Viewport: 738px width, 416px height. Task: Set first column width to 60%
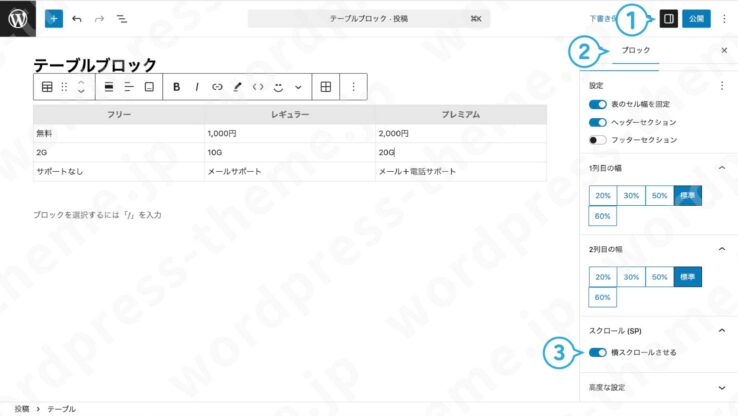tap(602, 216)
